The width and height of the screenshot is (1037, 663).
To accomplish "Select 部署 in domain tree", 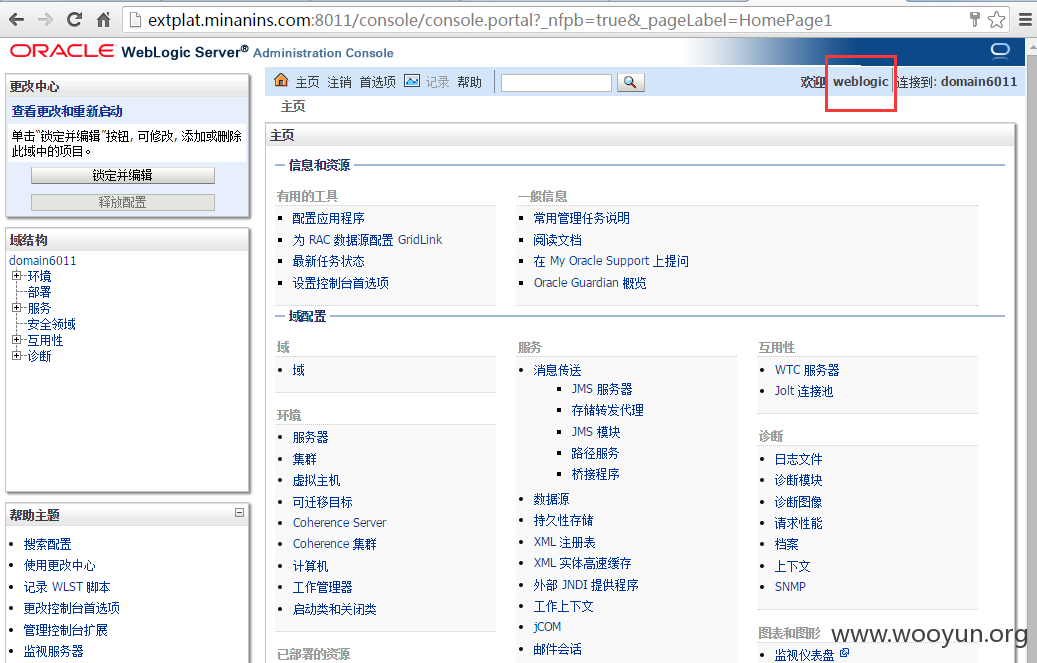I will [39, 292].
